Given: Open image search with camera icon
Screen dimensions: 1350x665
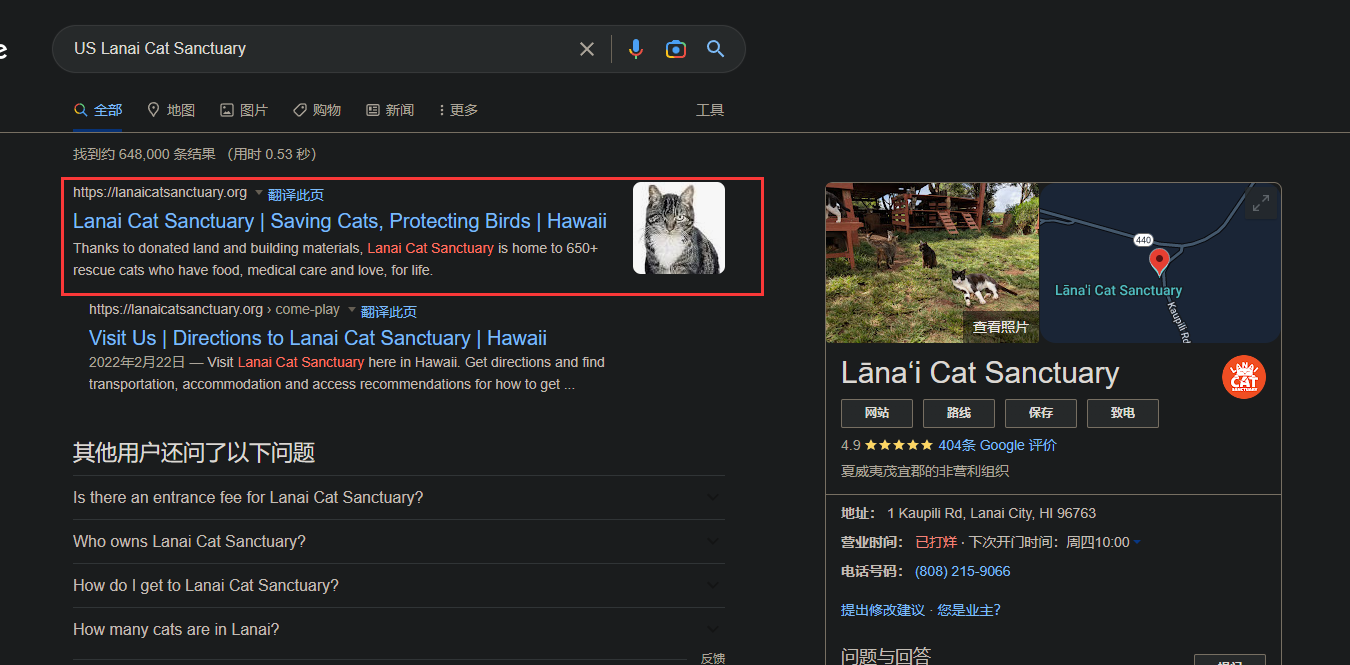Looking at the screenshot, I should [x=676, y=49].
